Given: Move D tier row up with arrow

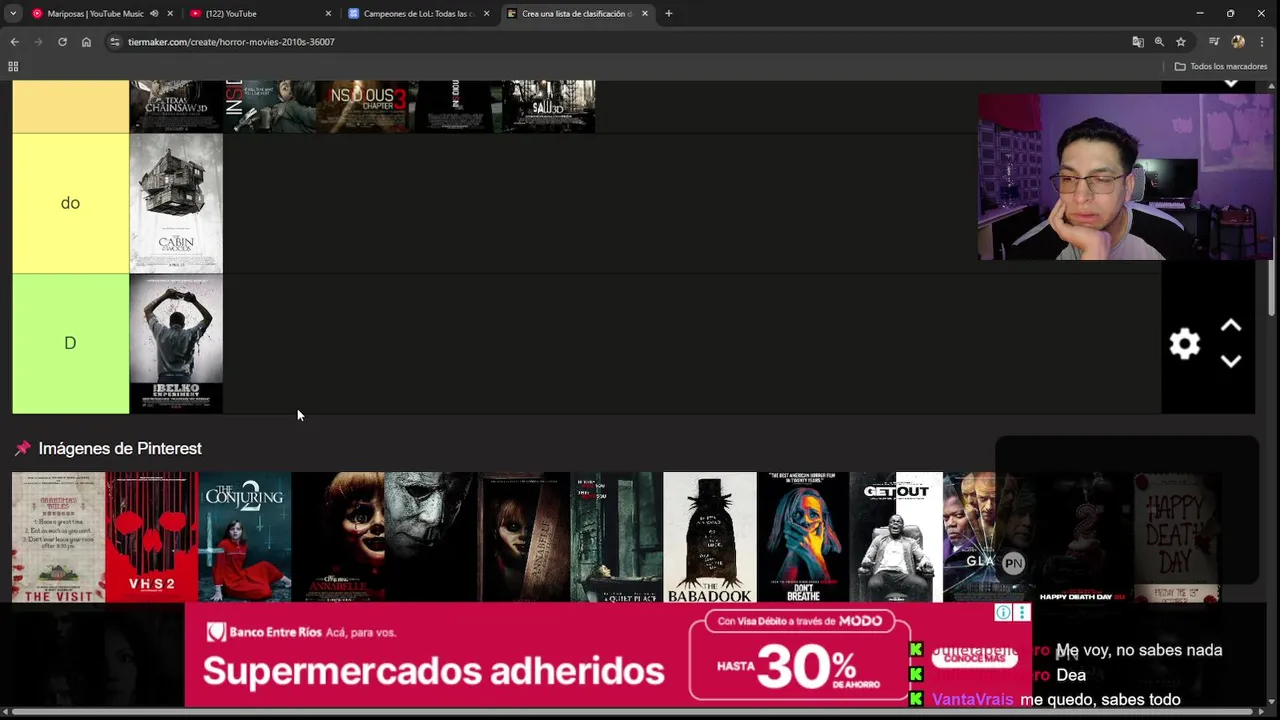Looking at the screenshot, I should pos(1231,326).
